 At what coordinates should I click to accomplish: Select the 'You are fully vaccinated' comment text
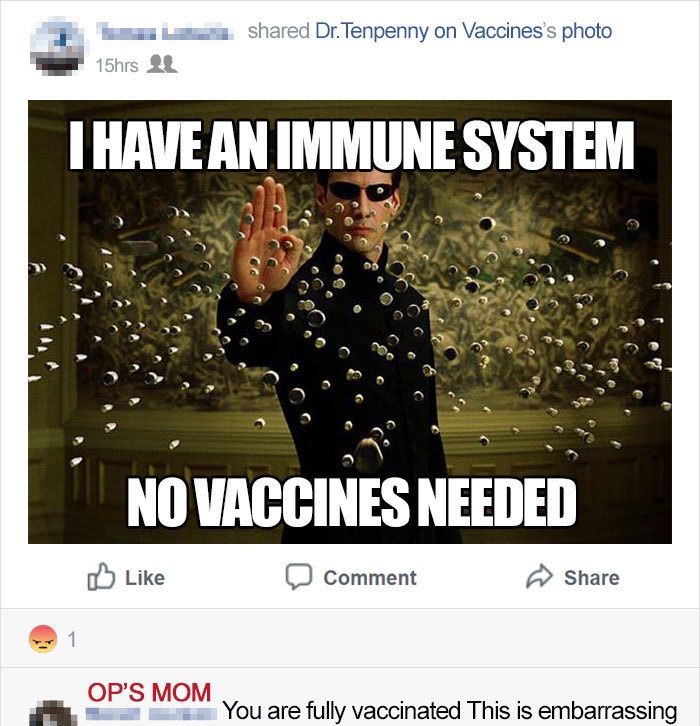click(x=450, y=710)
